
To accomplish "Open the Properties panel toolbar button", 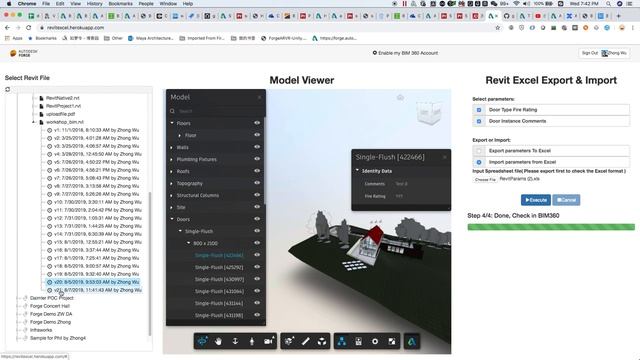I will pos(358,341).
